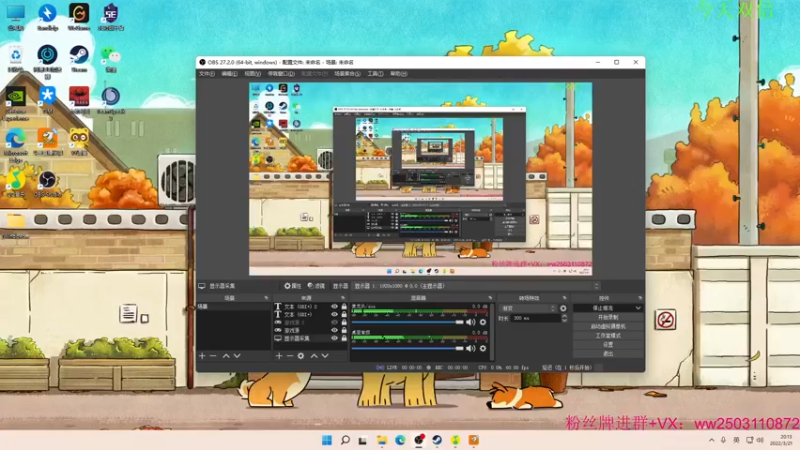Open taskbar Search magnifier icon
The width and height of the screenshot is (800, 450).
[345, 440]
